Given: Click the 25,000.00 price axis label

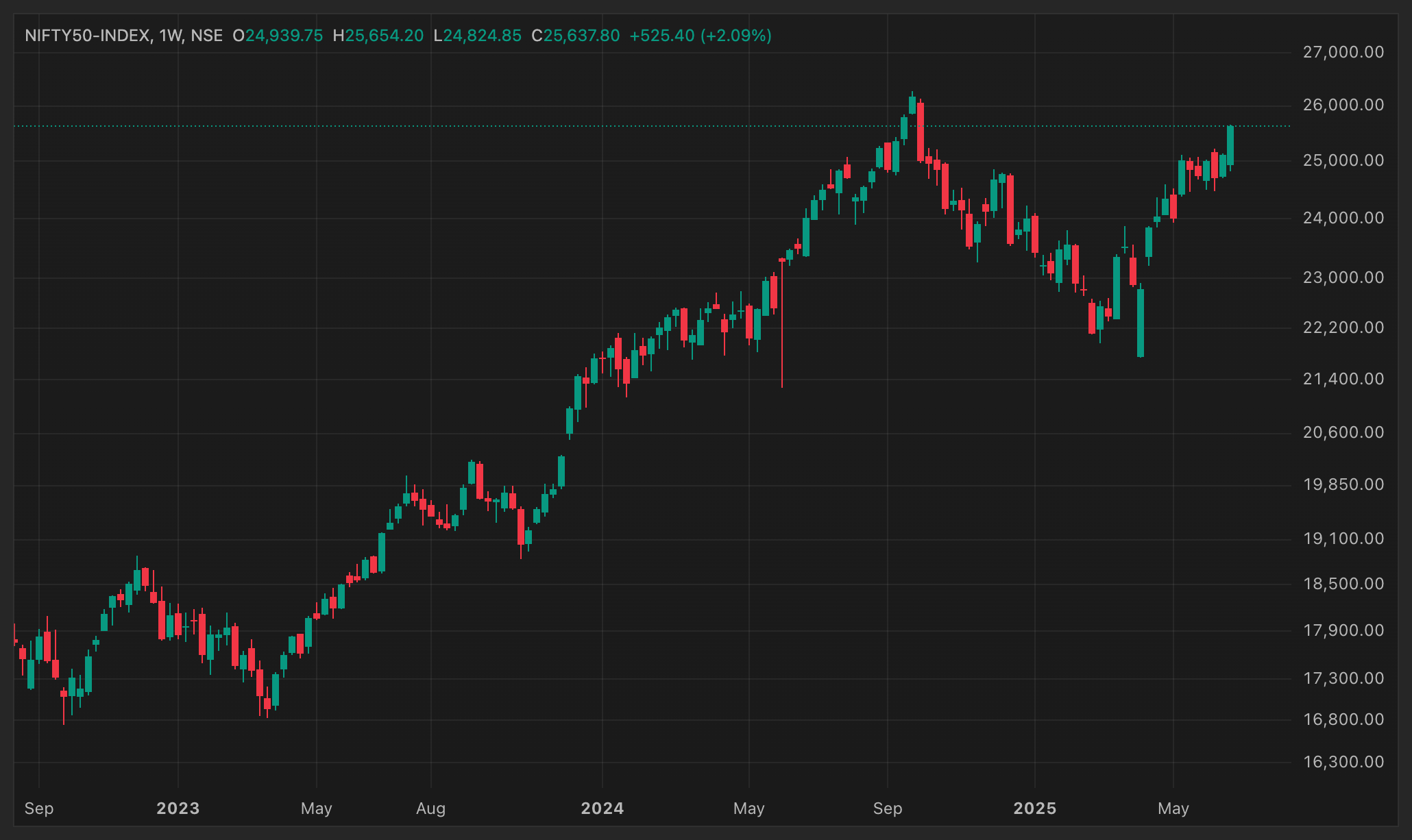Looking at the screenshot, I should tap(1343, 160).
